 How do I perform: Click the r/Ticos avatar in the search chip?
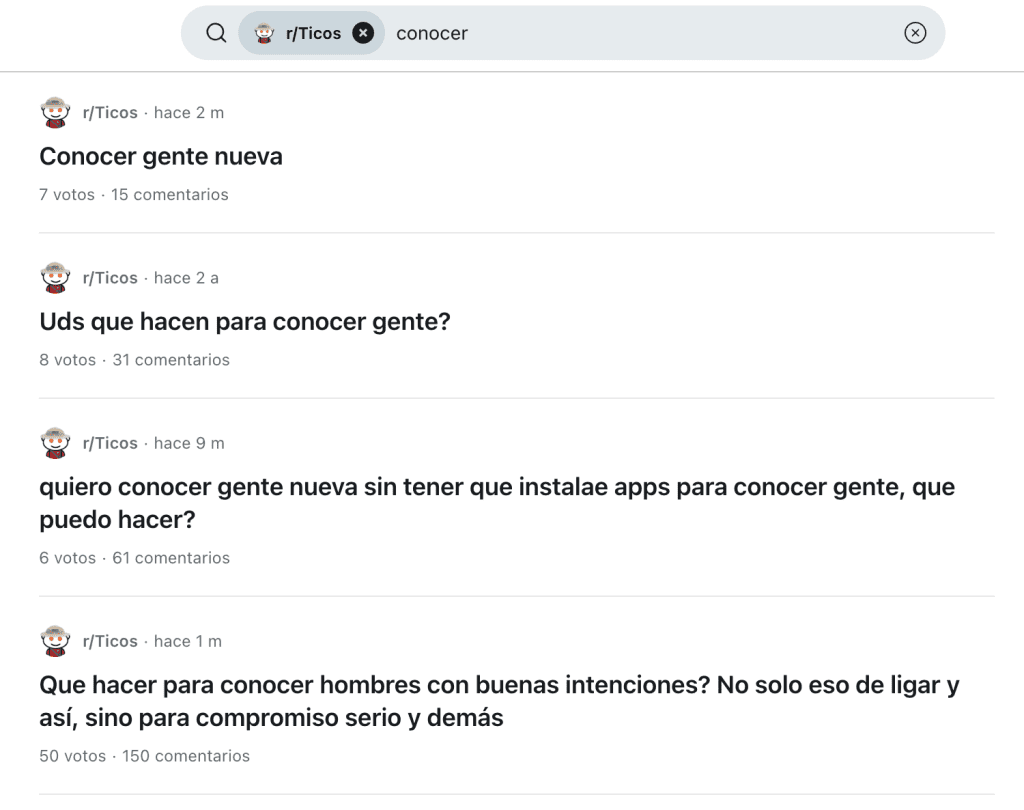264,33
